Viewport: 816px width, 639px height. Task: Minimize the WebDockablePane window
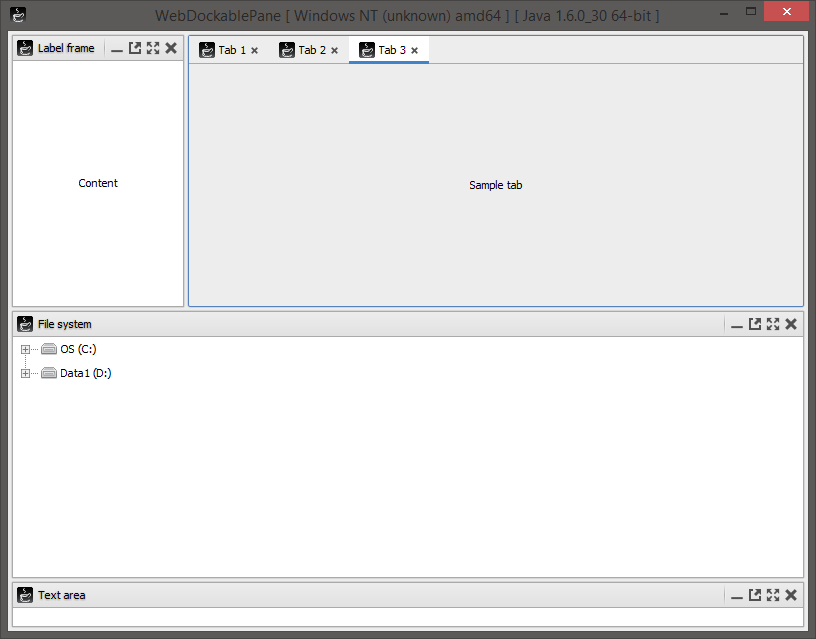pyautogui.click(x=723, y=14)
